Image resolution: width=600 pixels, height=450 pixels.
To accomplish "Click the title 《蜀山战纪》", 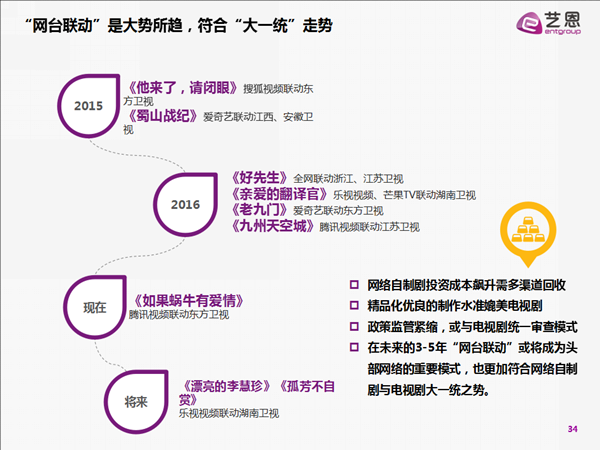I will [x=162, y=116].
